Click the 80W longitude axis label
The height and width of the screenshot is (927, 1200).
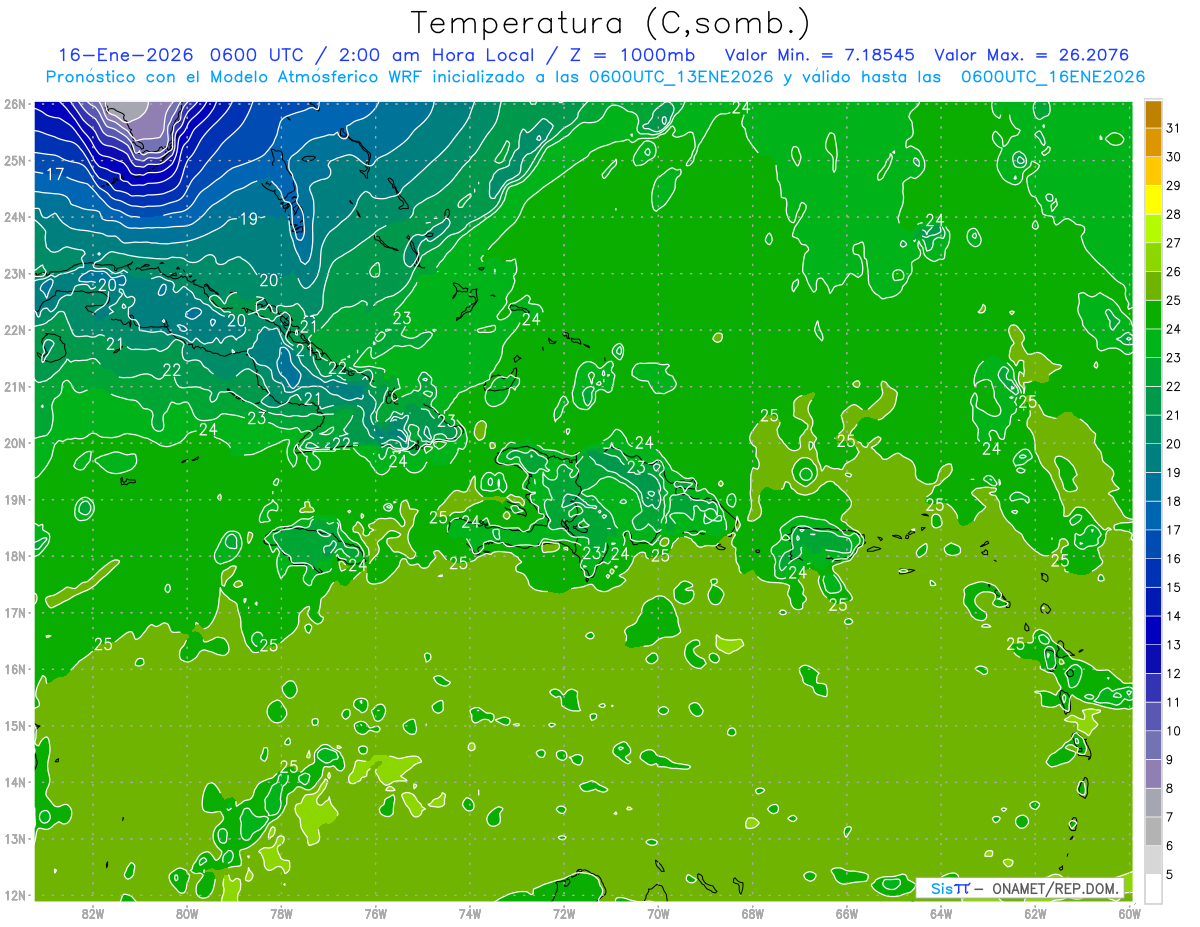(x=186, y=914)
